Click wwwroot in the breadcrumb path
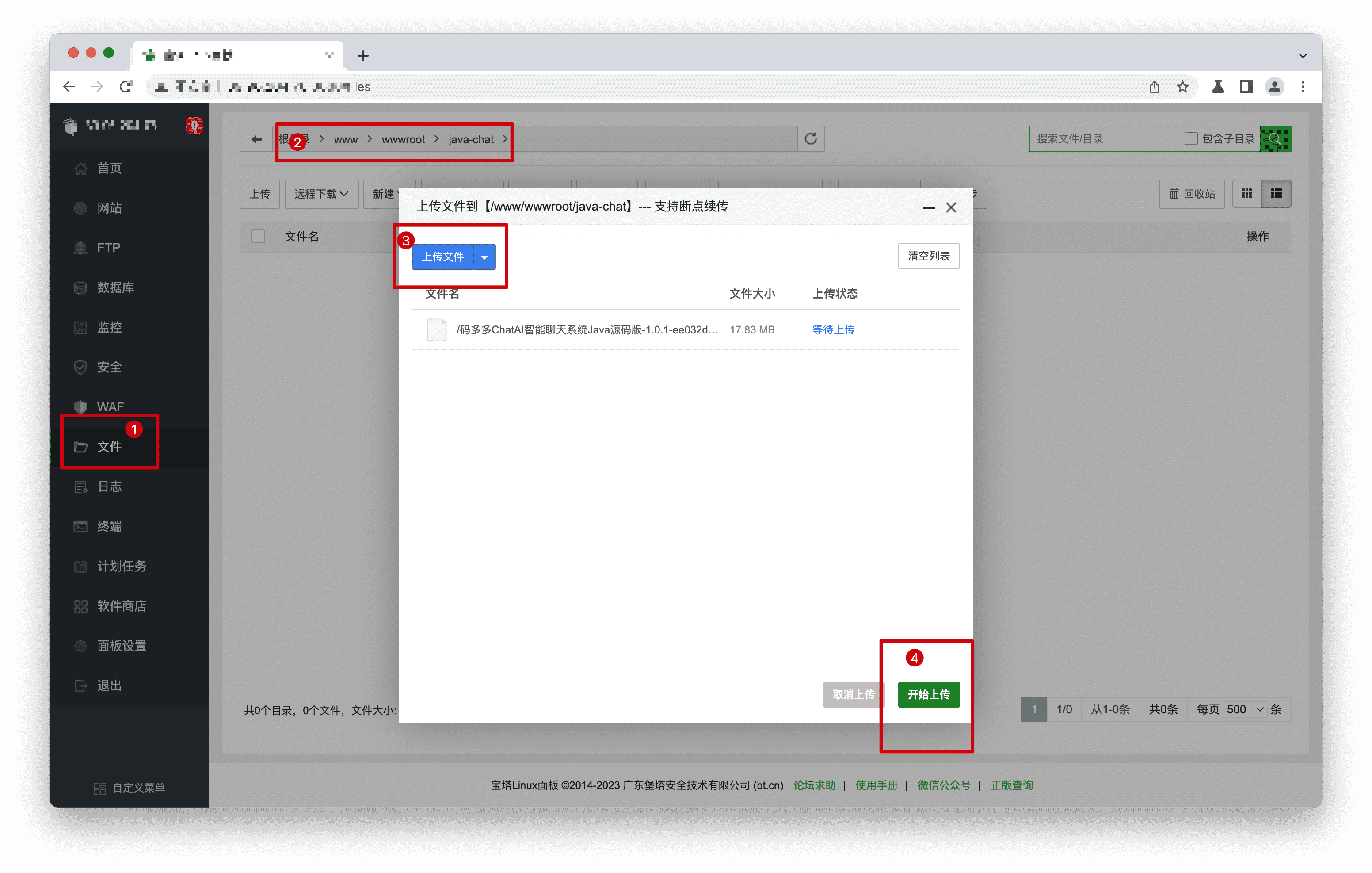This screenshot has width=1372, height=873. pyautogui.click(x=403, y=140)
